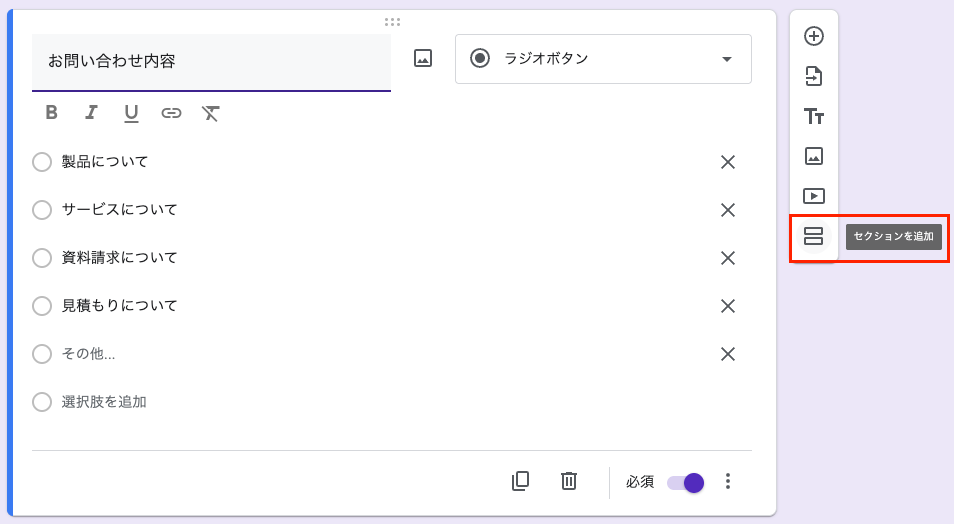Click 選択肢を追加 to add an option
Viewport: 954px width, 524px height.
point(104,402)
